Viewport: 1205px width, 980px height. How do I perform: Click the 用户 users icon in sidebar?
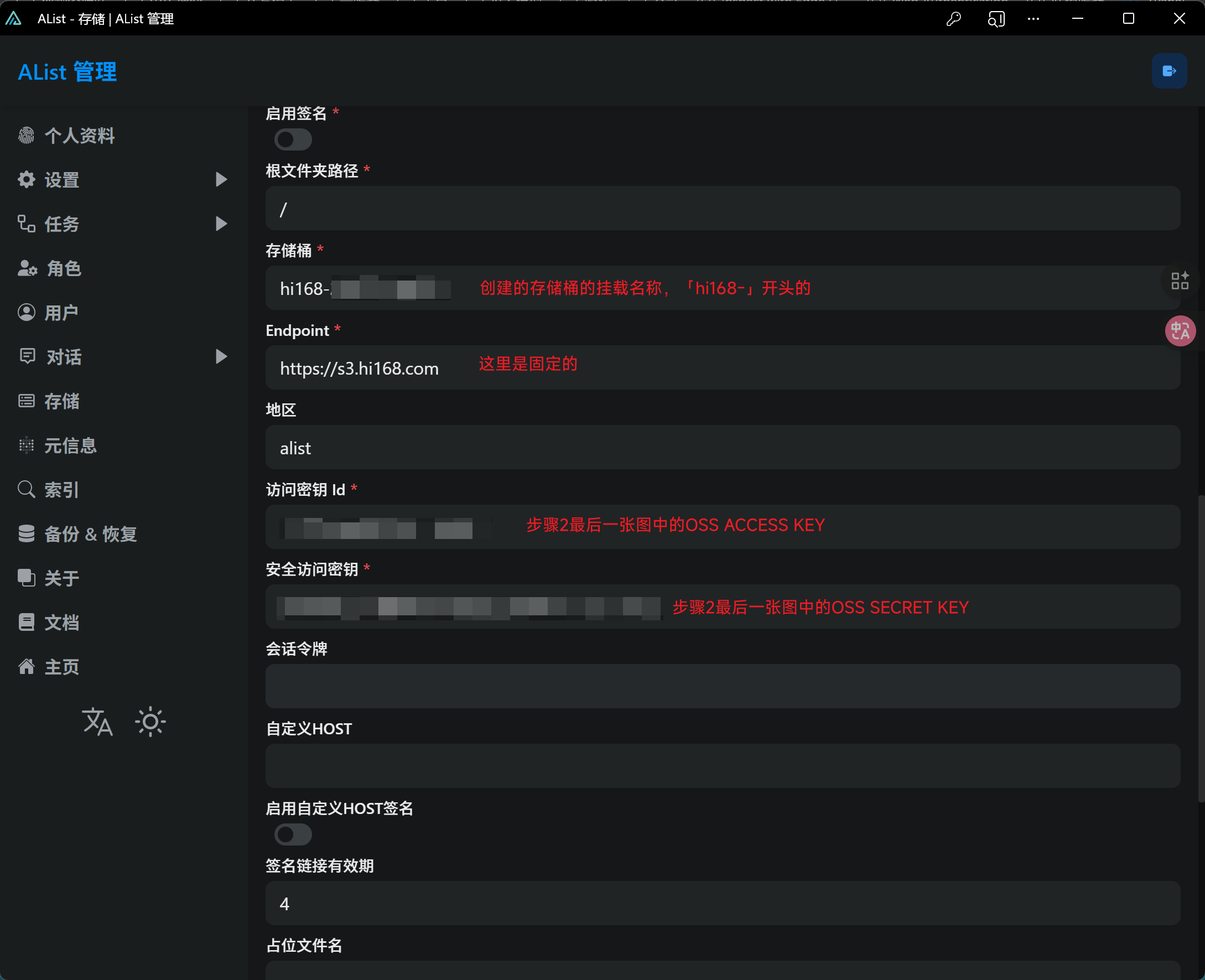click(26, 312)
